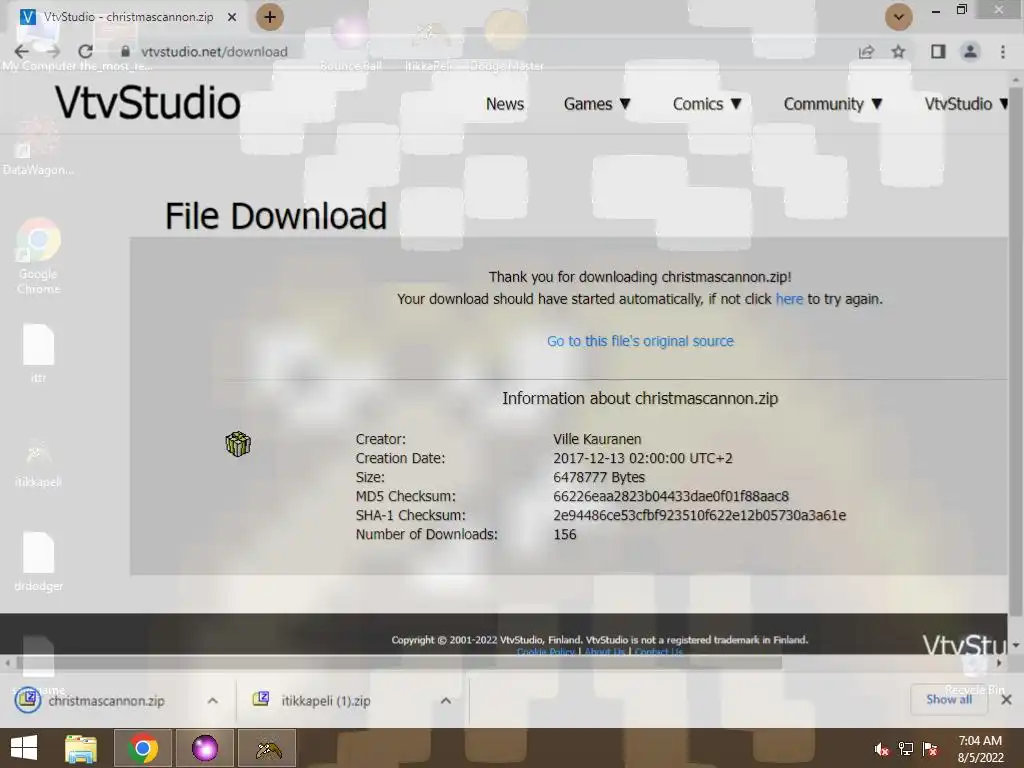This screenshot has height=768, width=1024.
Task: Click the SHA-1 checksum value
Action: pyautogui.click(x=699, y=515)
